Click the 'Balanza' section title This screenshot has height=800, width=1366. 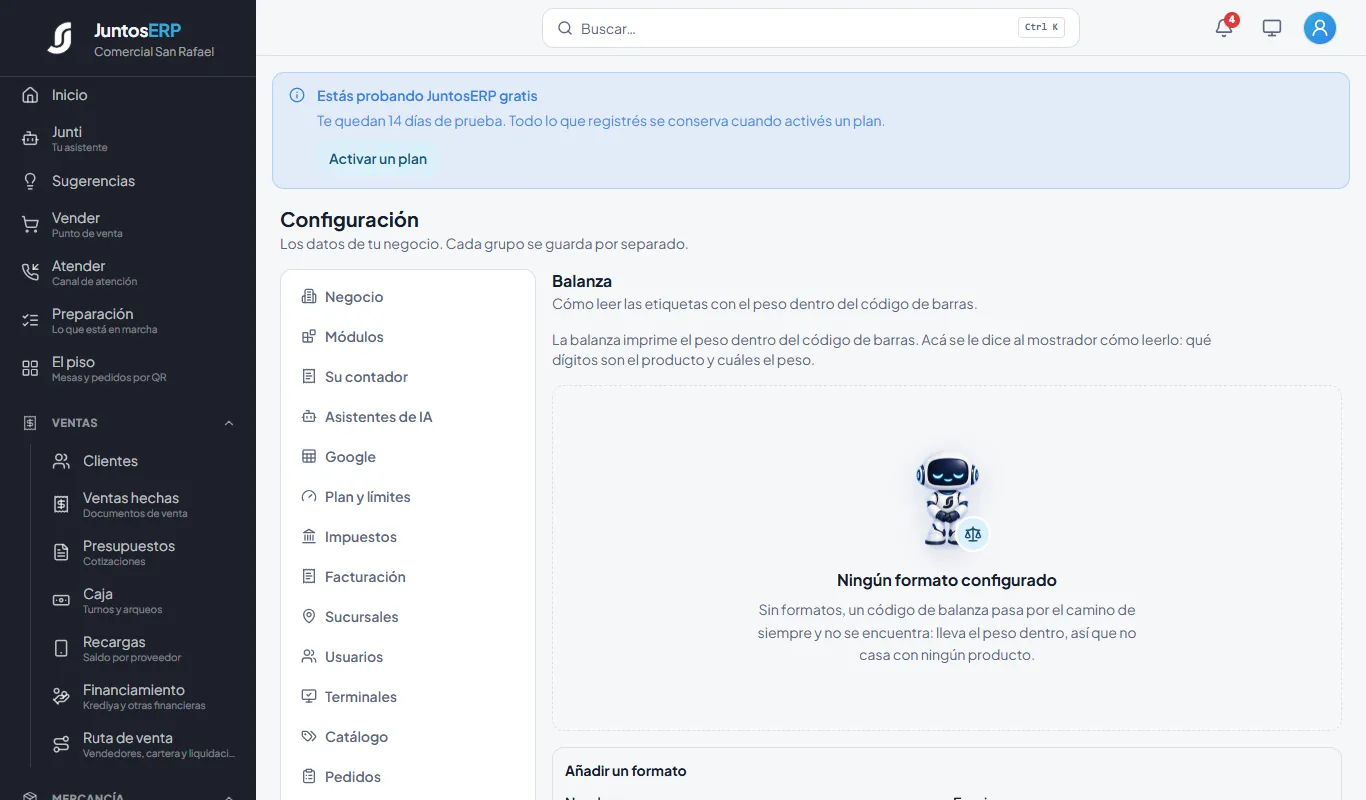pos(582,282)
